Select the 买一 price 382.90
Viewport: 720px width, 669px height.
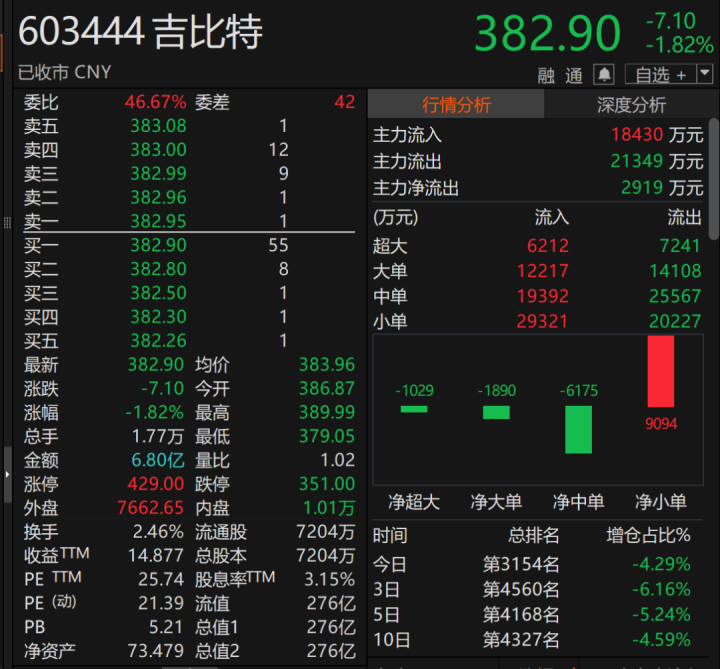(158, 245)
